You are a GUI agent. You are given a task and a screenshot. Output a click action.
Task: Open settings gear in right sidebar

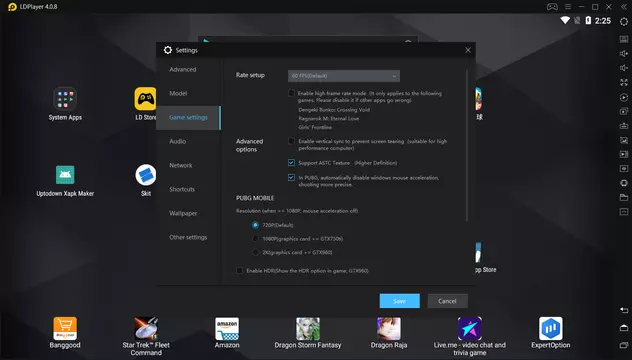click(624, 22)
